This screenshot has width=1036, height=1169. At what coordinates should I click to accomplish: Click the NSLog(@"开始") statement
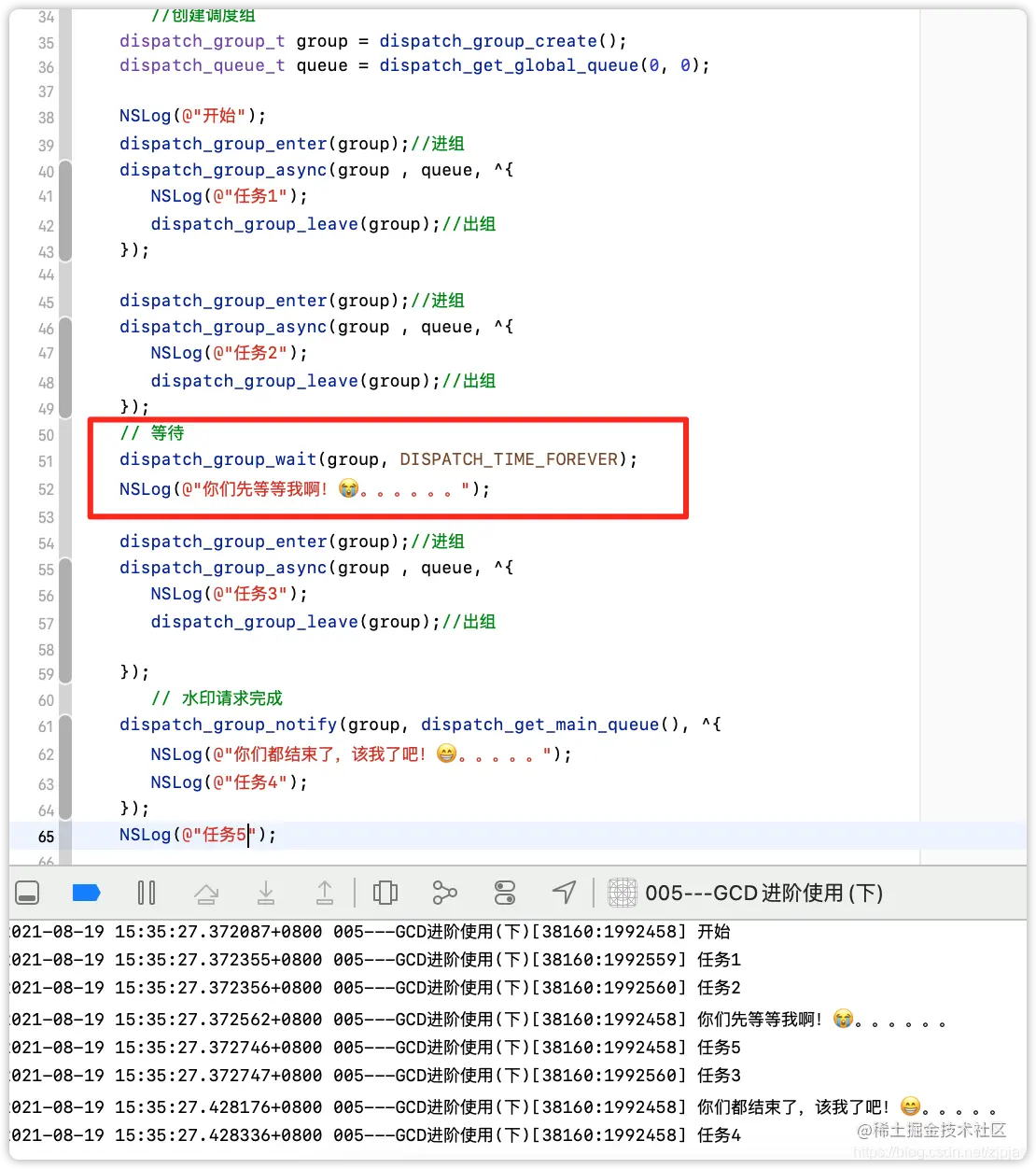tap(193, 116)
